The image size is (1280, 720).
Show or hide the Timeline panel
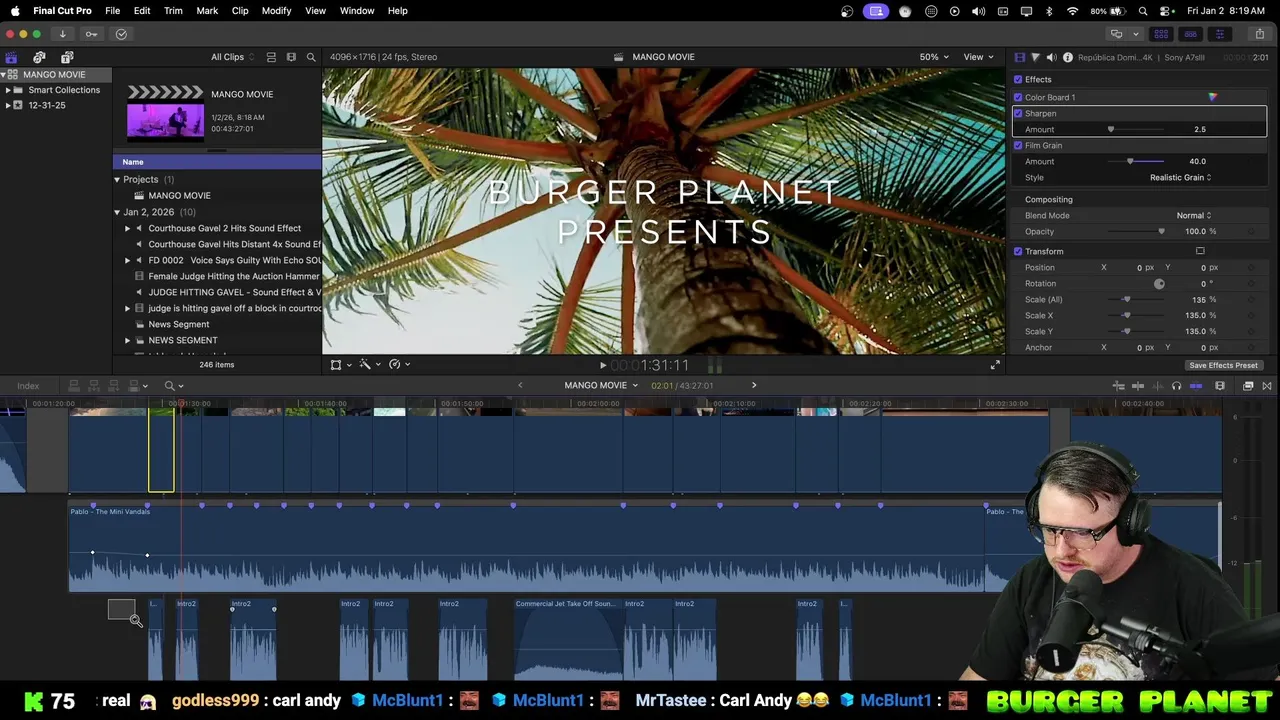[x=1190, y=34]
